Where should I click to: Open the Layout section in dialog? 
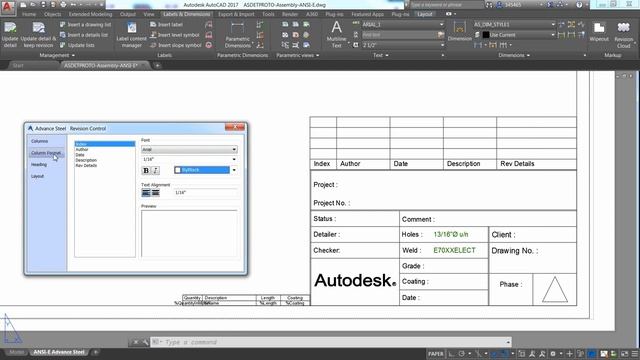coord(37,176)
